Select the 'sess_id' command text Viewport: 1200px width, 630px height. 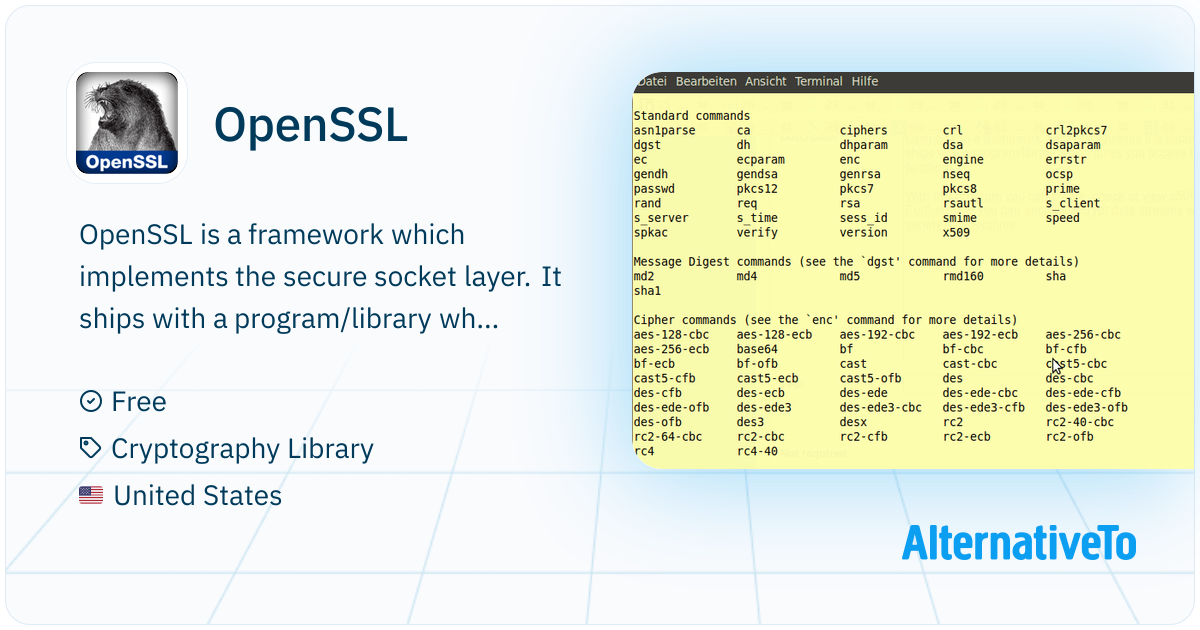tap(864, 218)
